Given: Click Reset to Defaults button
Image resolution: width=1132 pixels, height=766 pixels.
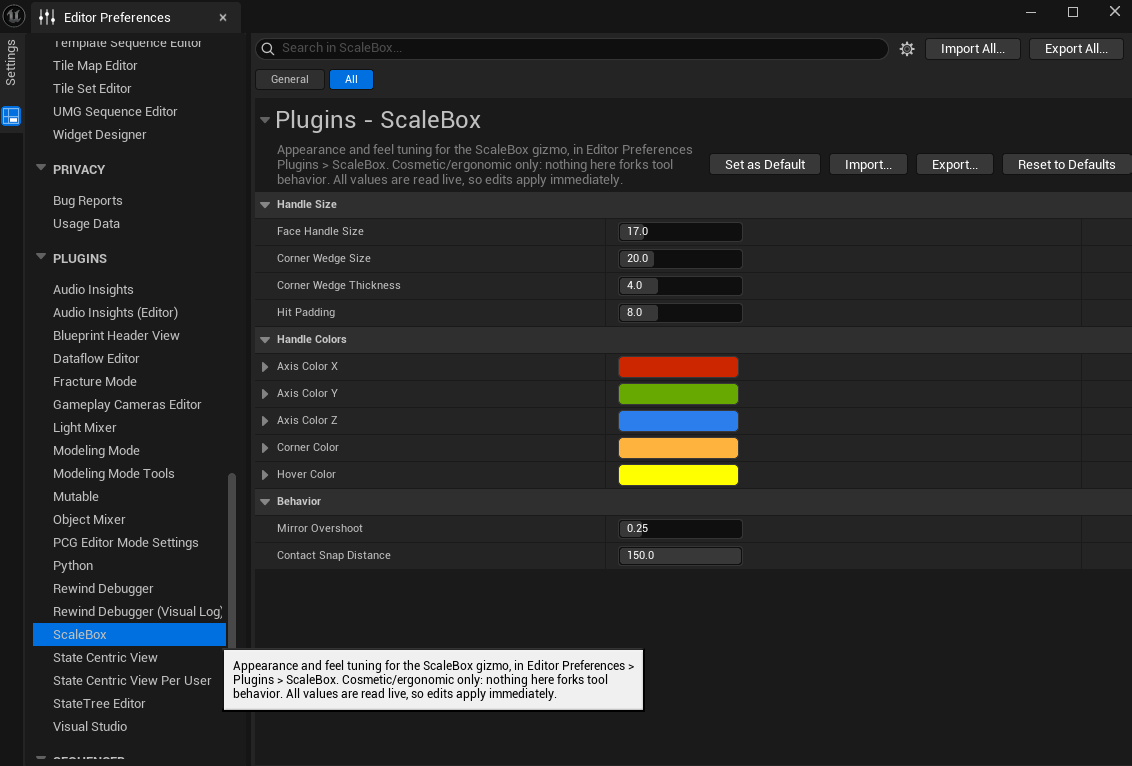Looking at the screenshot, I should coord(1066,165).
